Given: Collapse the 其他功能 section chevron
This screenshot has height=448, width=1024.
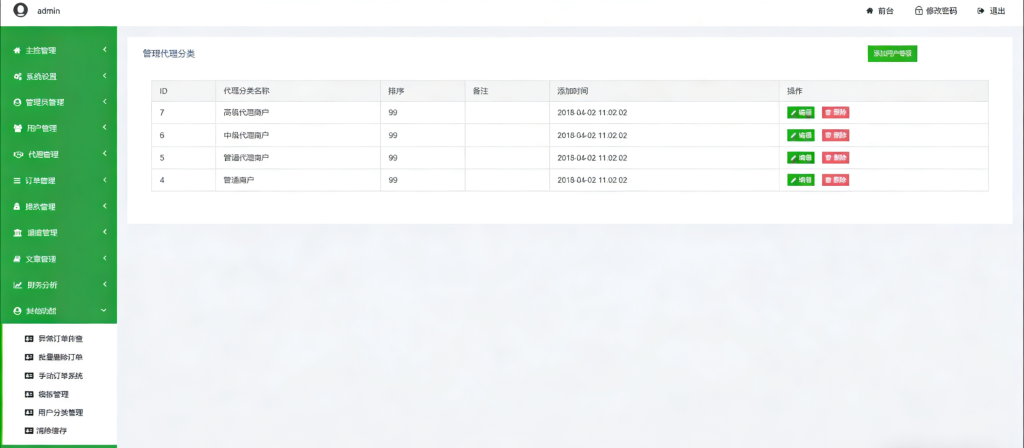Looking at the screenshot, I should (104, 311).
